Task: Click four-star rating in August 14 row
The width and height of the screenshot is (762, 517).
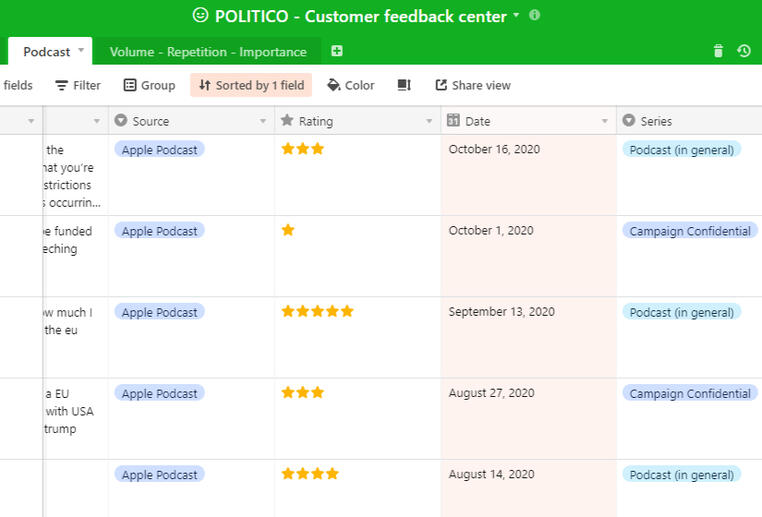Action: click(x=310, y=473)
